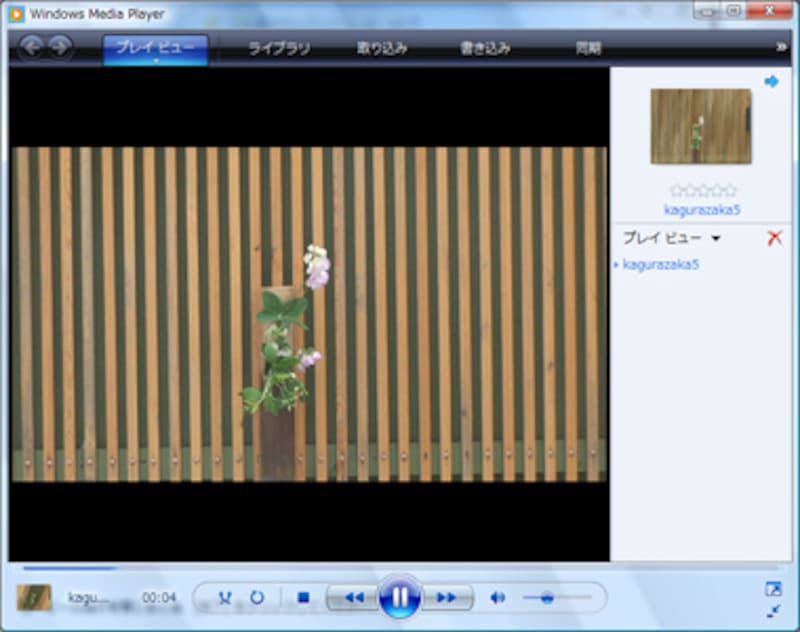Toggle repeat mode on
800x632 pixels.
click(x=257, y=598)
